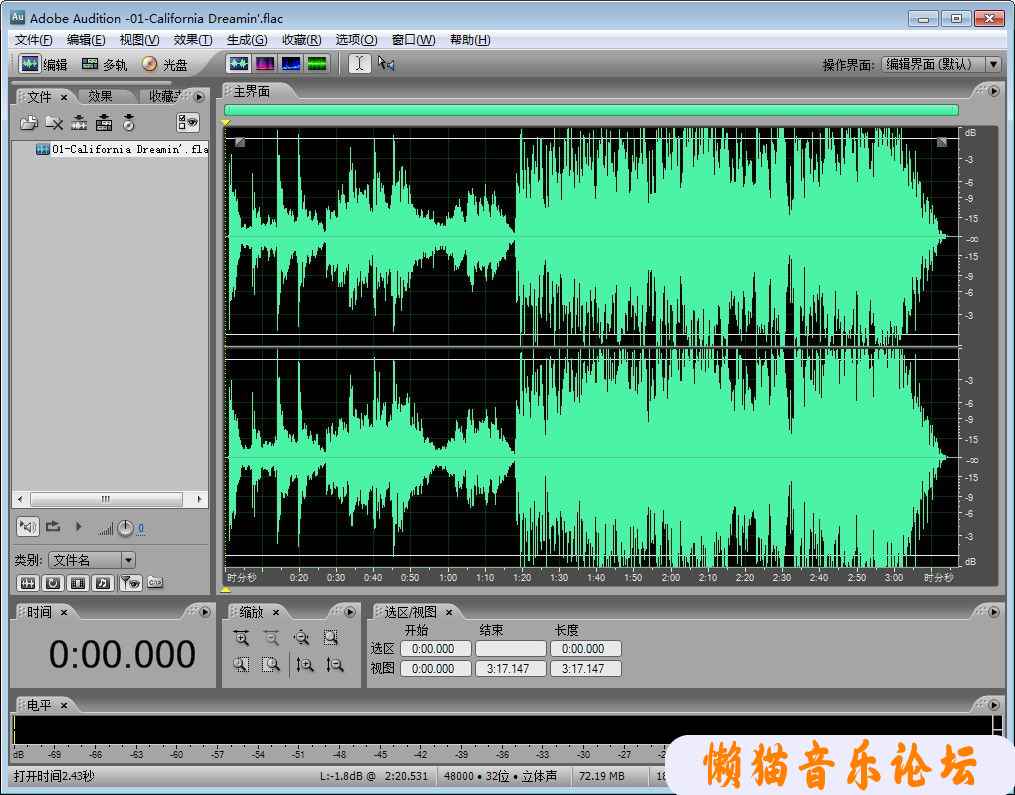1015x795 pixels.
Task: Open the Files panel options menu arrow
Action: tap(199, 97)
